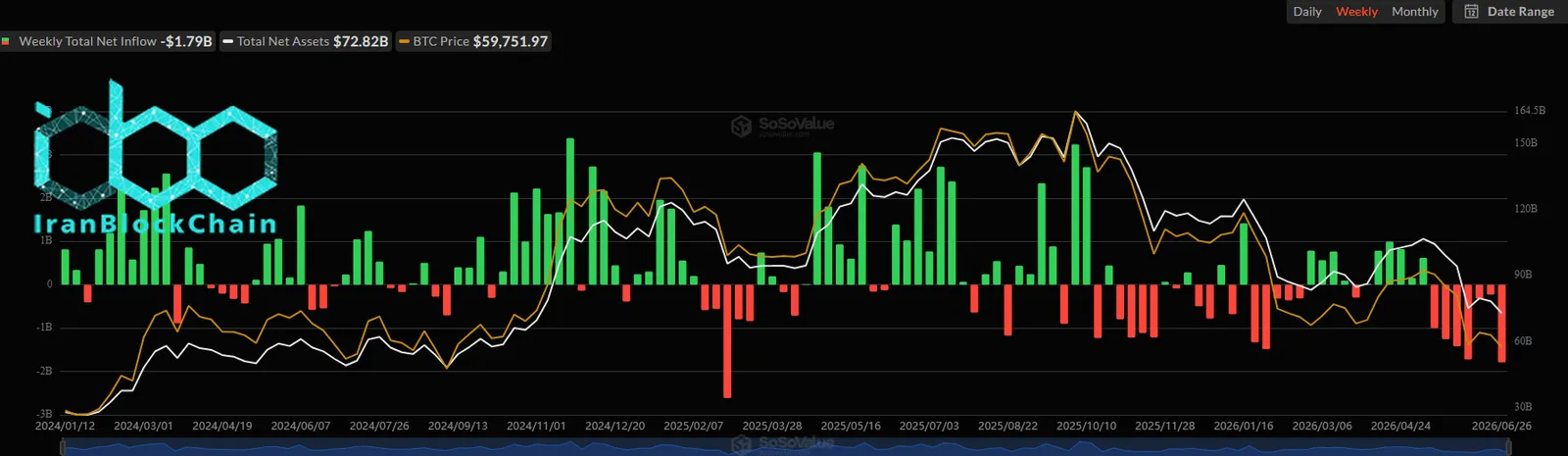Click the tall green inflow bar near 2024/11/01
The height and width of the screenshot is (456, 1568).
click(570, 211)
